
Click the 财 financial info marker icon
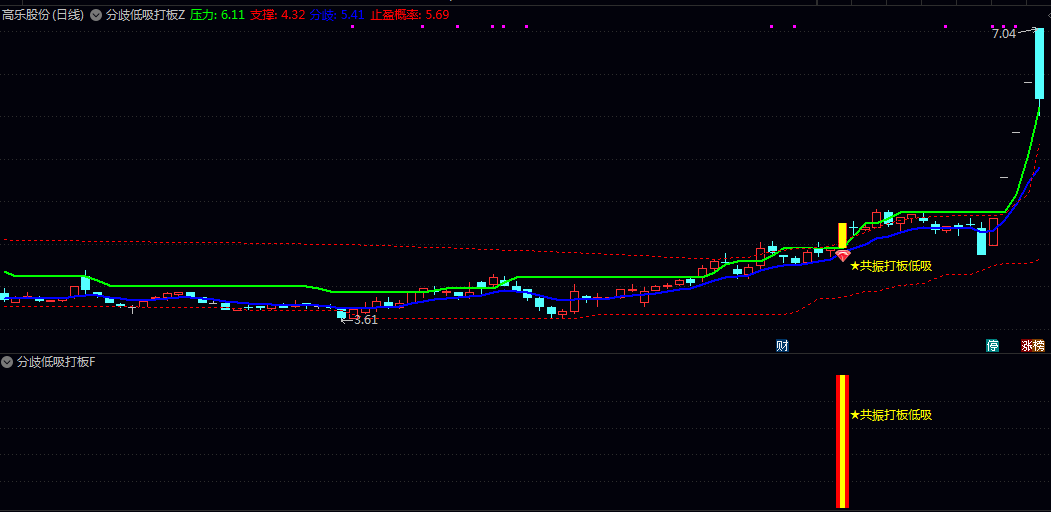782,346
